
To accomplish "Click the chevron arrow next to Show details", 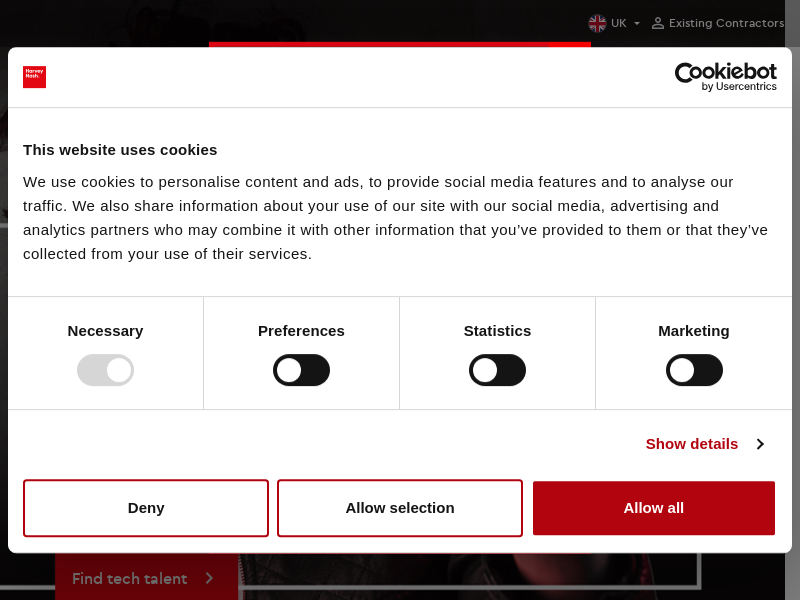I will click(760, 444).
